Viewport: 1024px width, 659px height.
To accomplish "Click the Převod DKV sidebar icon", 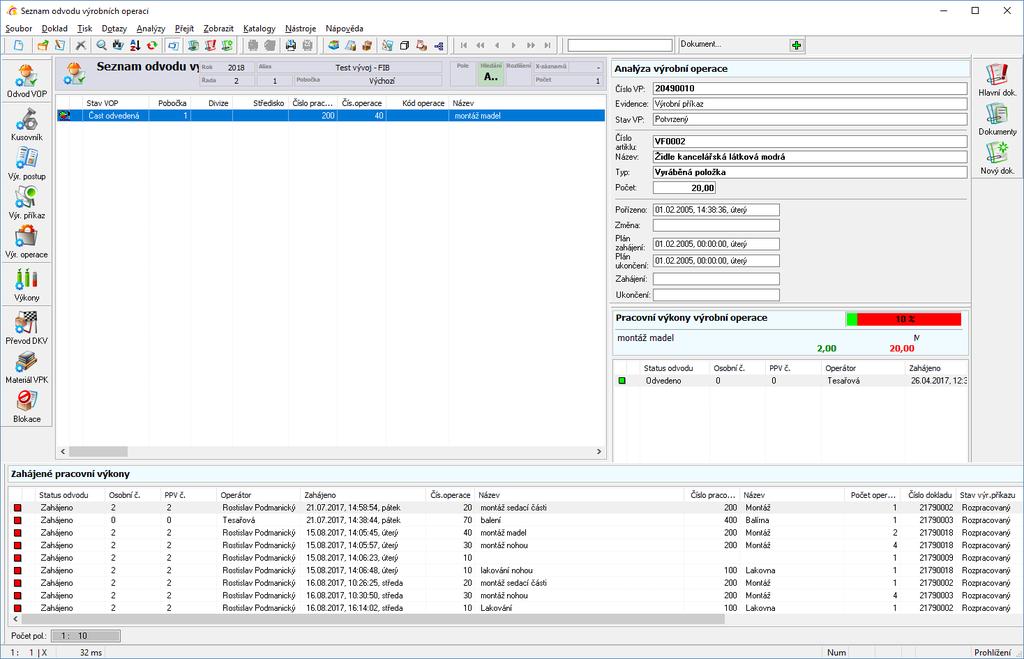I will point(26,327).
